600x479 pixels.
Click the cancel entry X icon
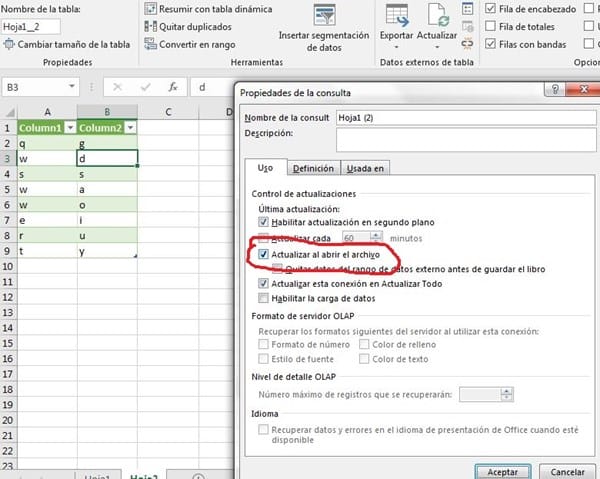(117, 87)
